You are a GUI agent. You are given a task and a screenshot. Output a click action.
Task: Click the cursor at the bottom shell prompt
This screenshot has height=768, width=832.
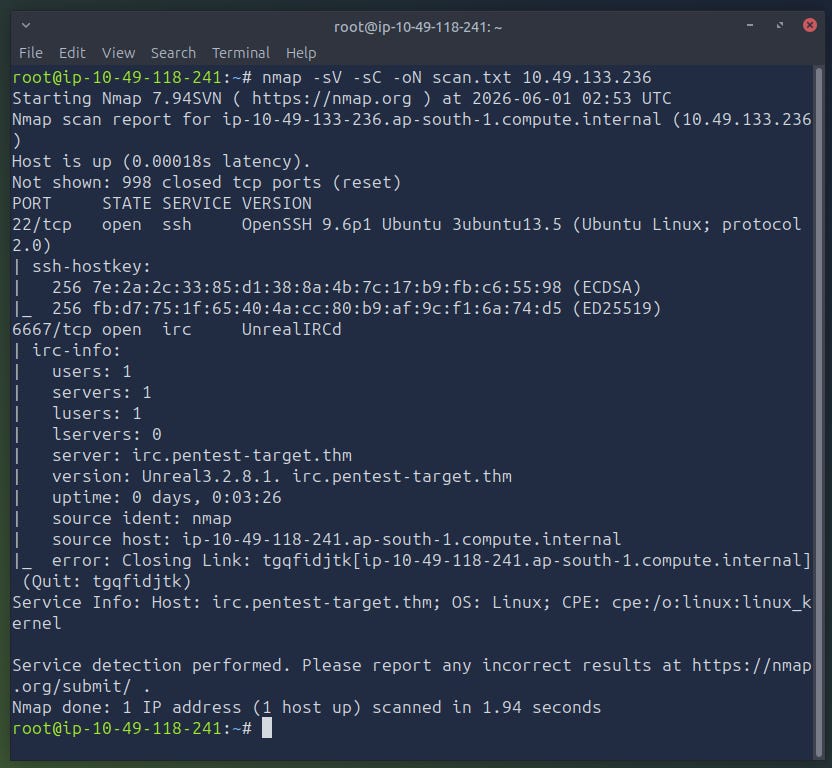pyautogui.click(x=267, y=728)
